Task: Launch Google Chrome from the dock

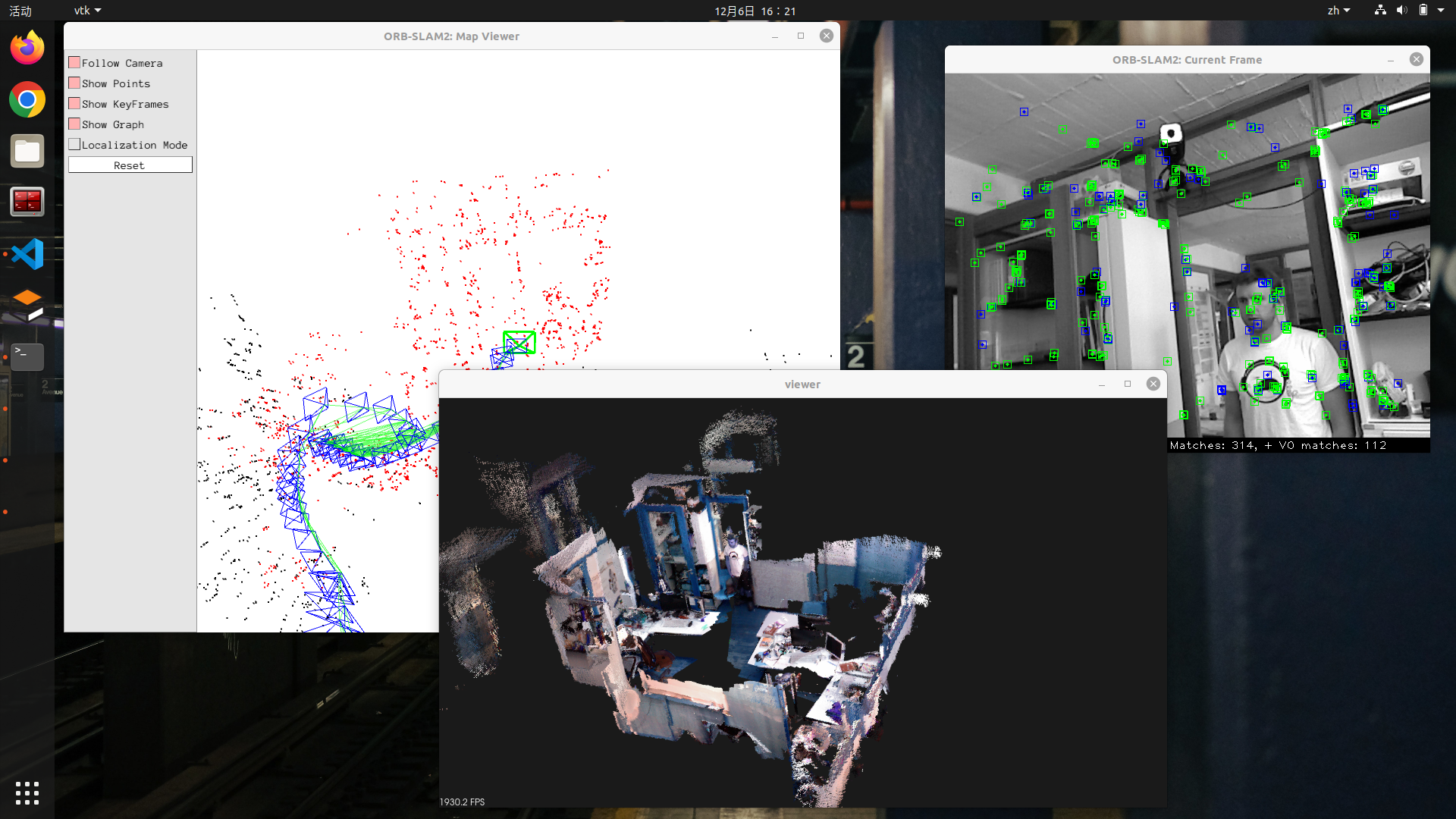Action: 27,99
